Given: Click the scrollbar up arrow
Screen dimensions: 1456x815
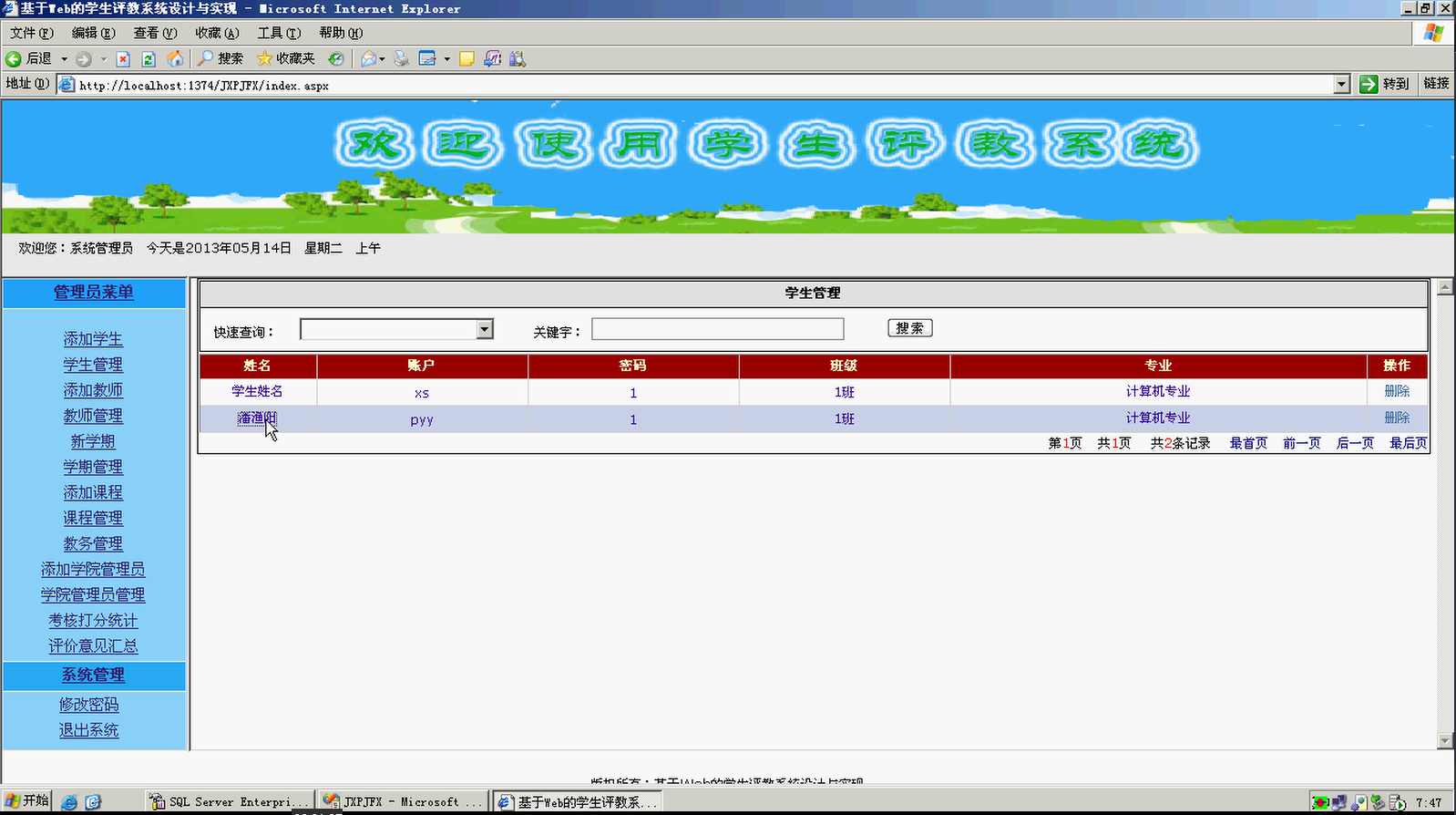Looking at the screenshot, I should point(1445,287).
